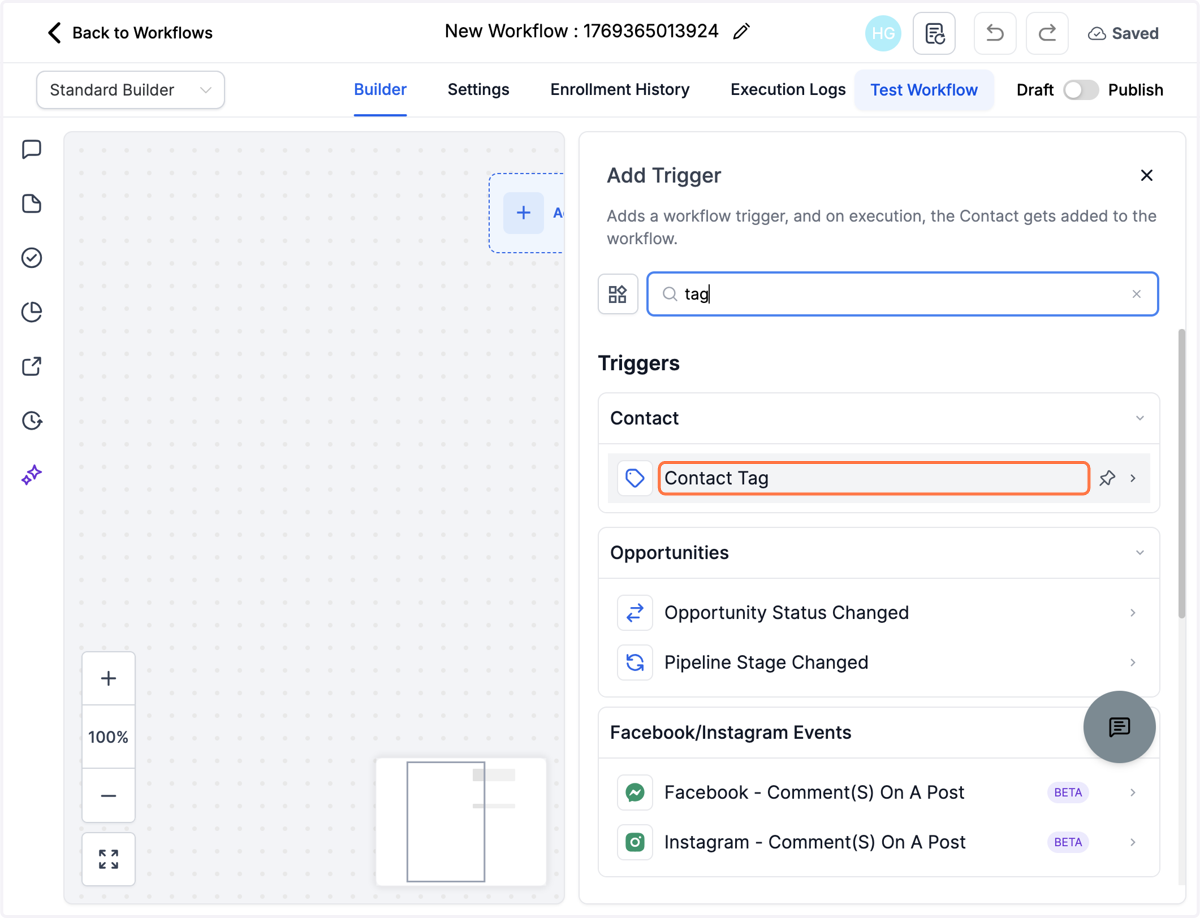Image resolution: width=1200 pixels, height=918 pixels.
Task: Open Instagram comment trigger chevron
Action: [1133, 843]
